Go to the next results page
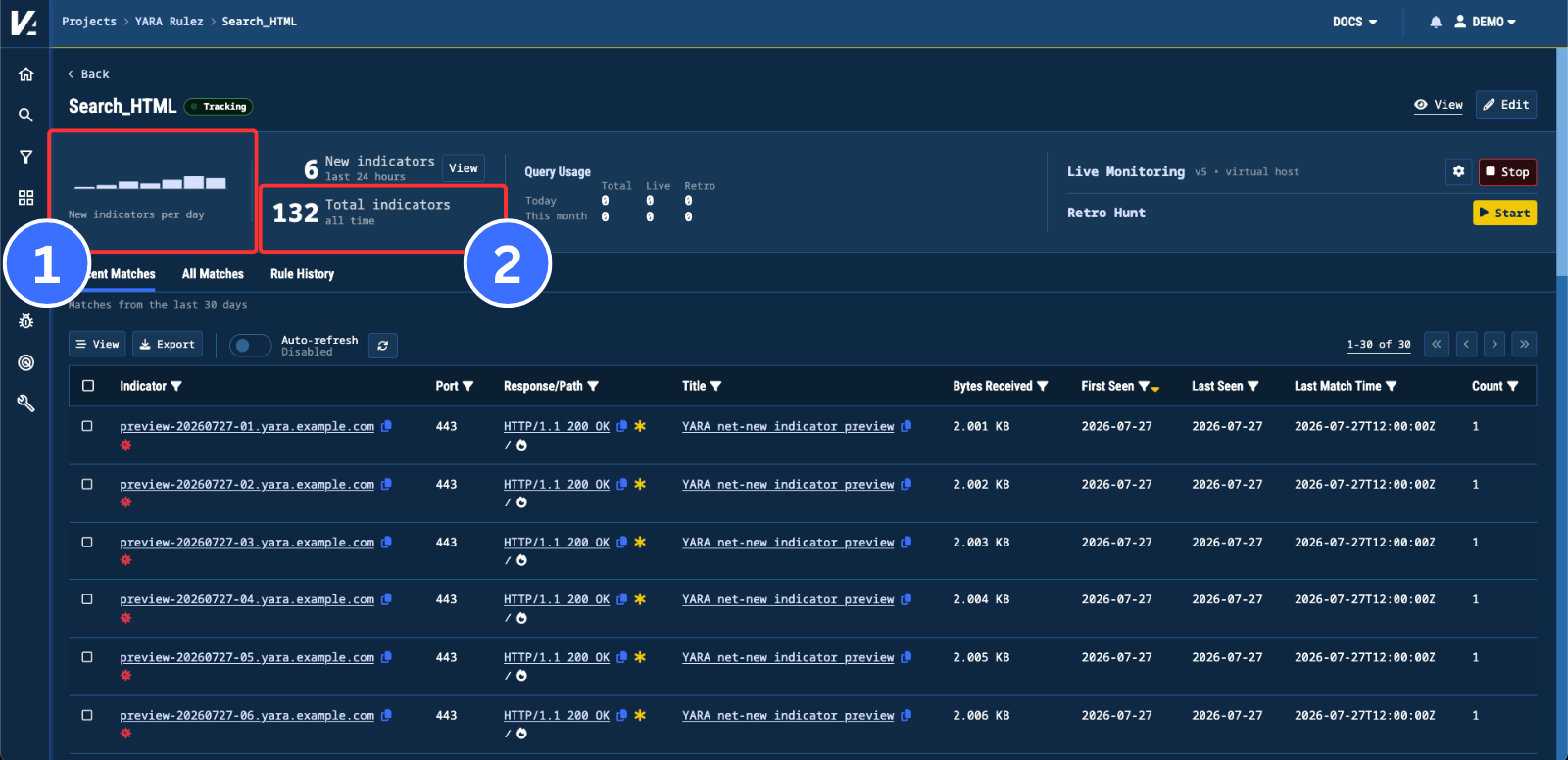The width and height of the screenshot is (1568, 760). point(1494,345)
